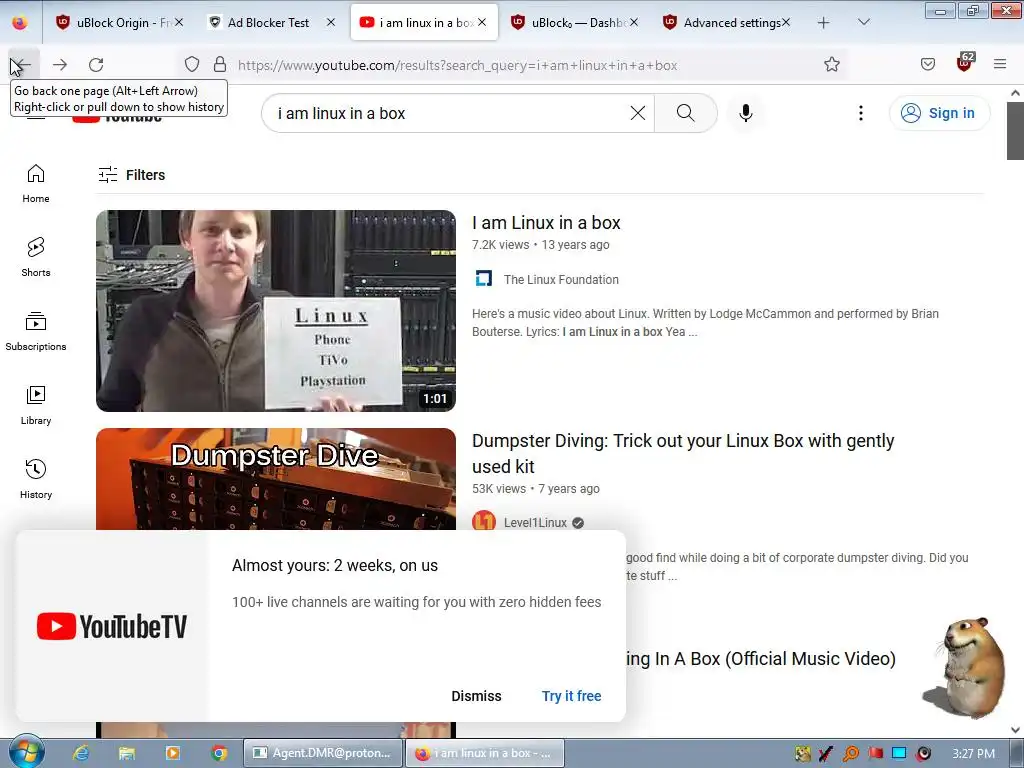Click the page vertical scrollbar thumb
Screen dimensions: 1024x768
pos(1015,130)
